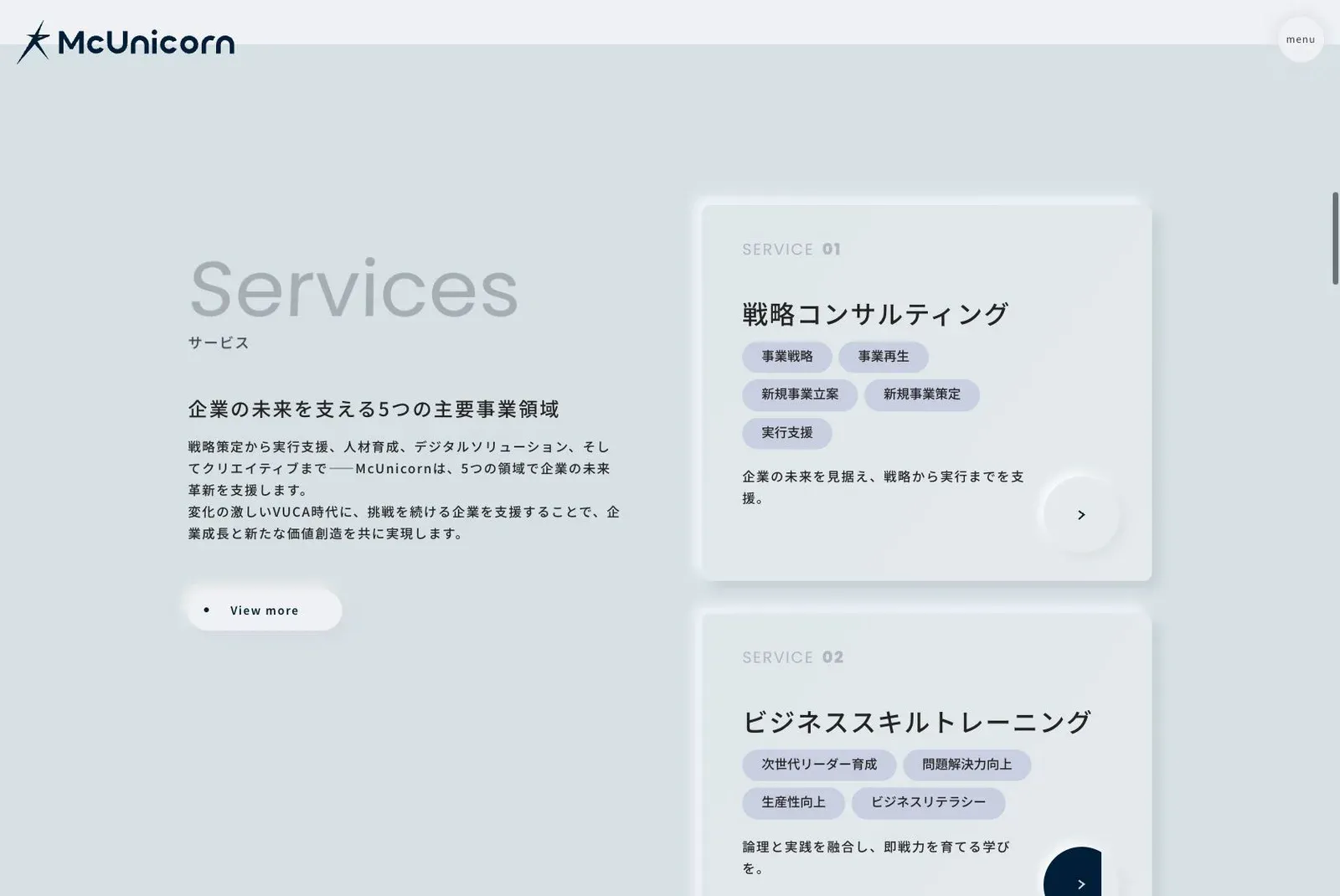Click the SERVICE 01 label
Image resolution: width=1340 pixels, height=896 pixels.
coord(791,250)
